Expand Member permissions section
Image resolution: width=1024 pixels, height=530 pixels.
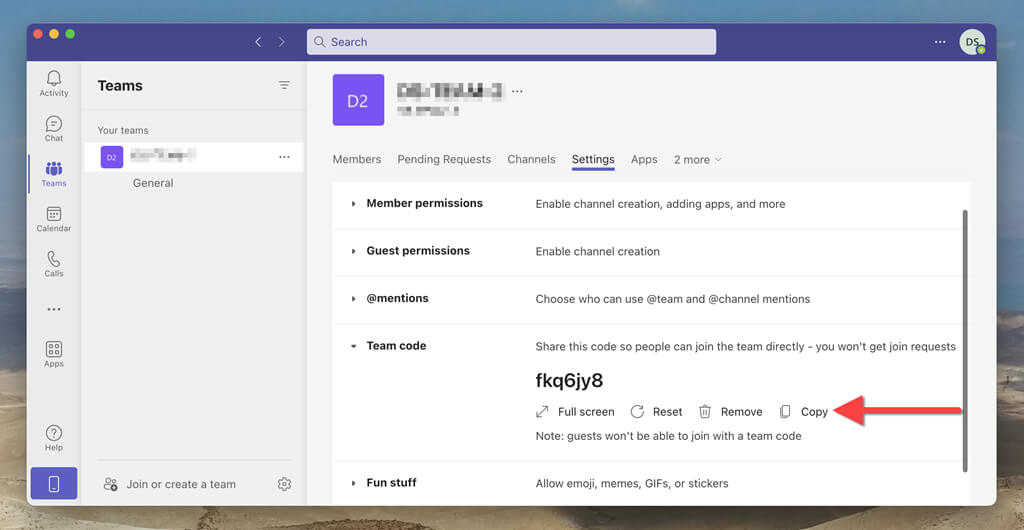click(x=353, y=204)
